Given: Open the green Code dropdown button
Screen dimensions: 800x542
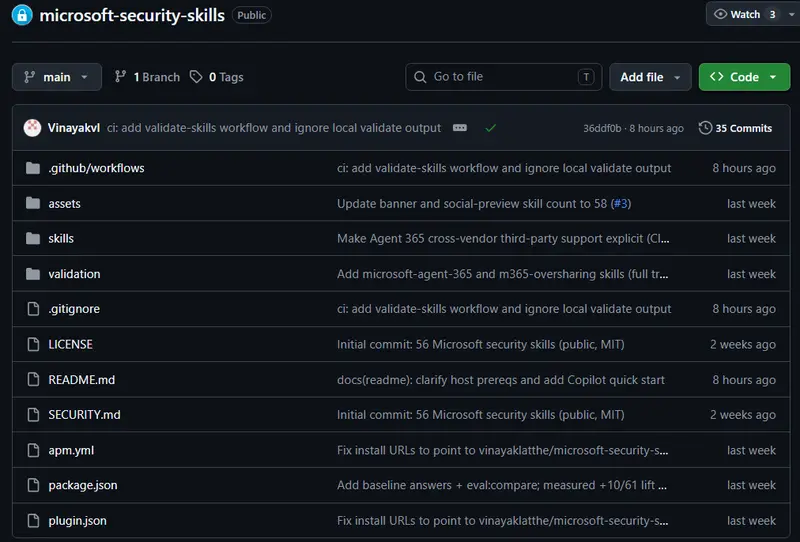Looking at the screenshot, I should (744, 77).
